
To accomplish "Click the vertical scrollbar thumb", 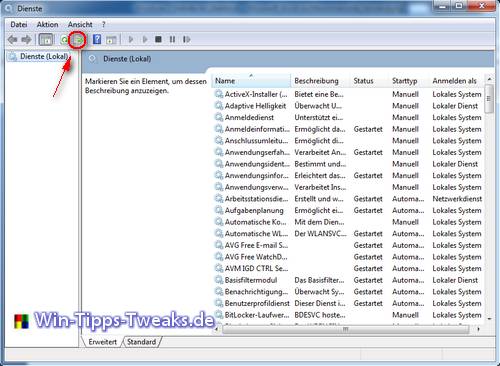I will (489, 99).
